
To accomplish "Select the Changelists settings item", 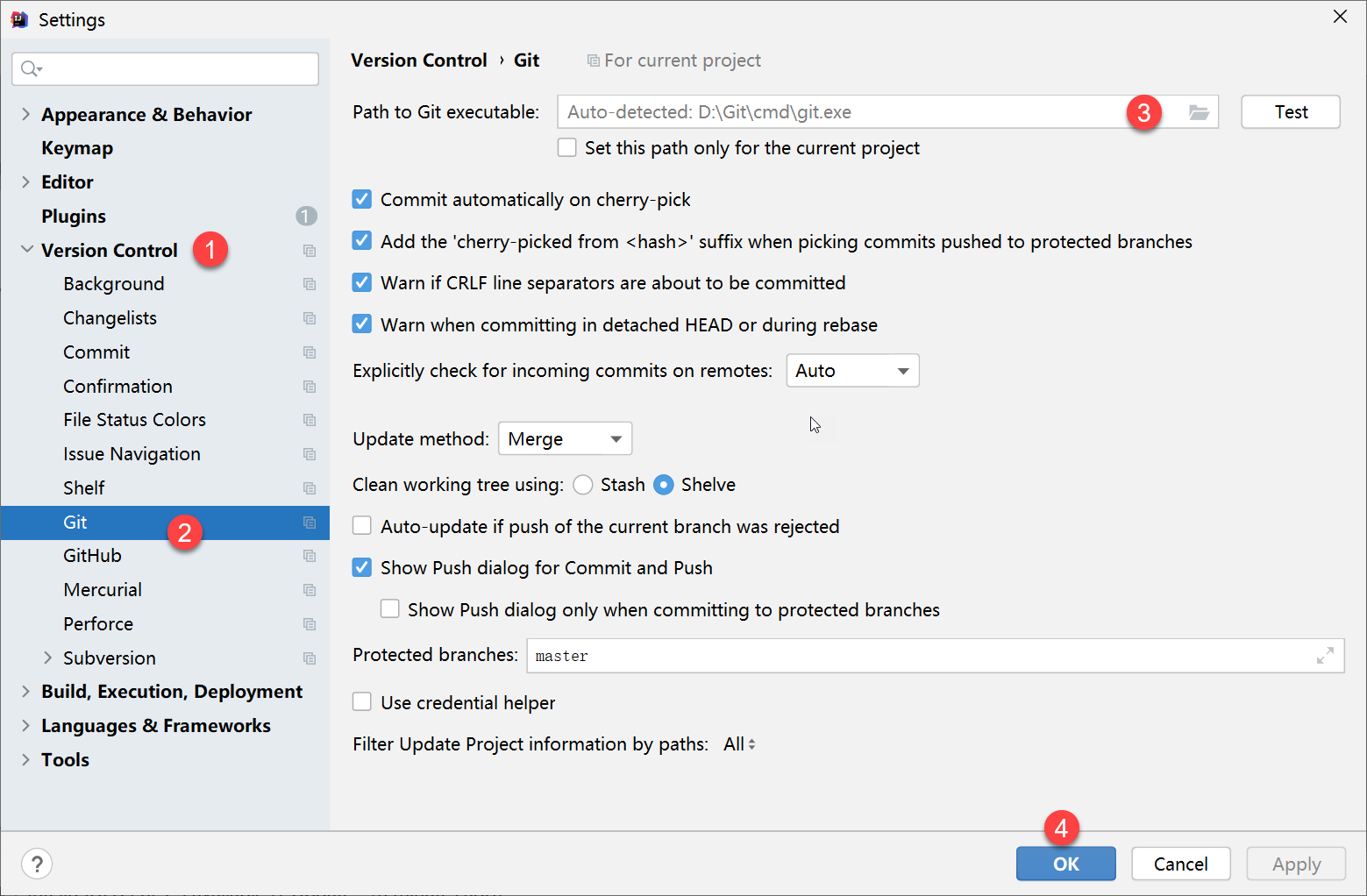I will coord(110,318).
